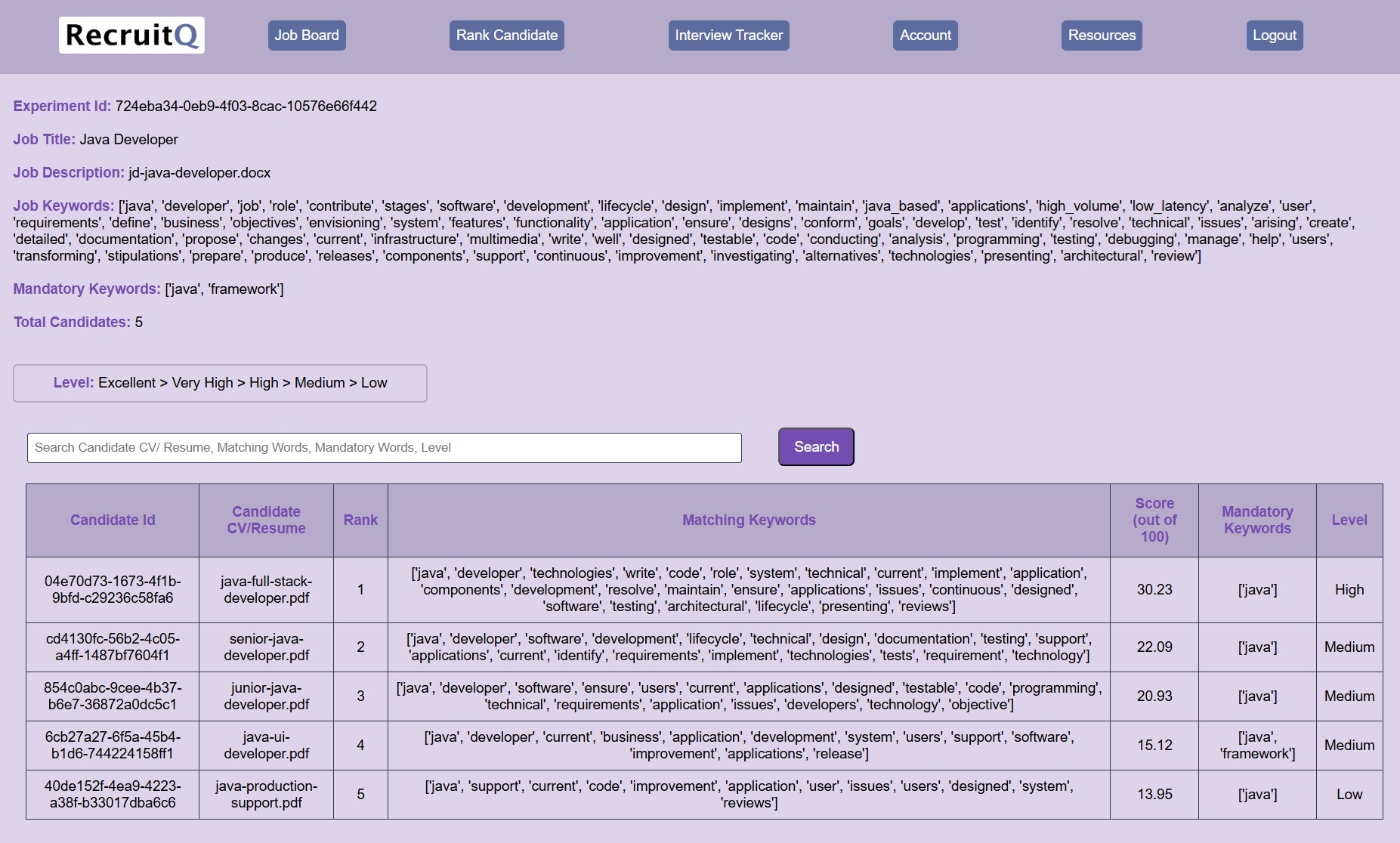Sort table by Rank column header
The image size is (1400, 843).
[360, 520]
